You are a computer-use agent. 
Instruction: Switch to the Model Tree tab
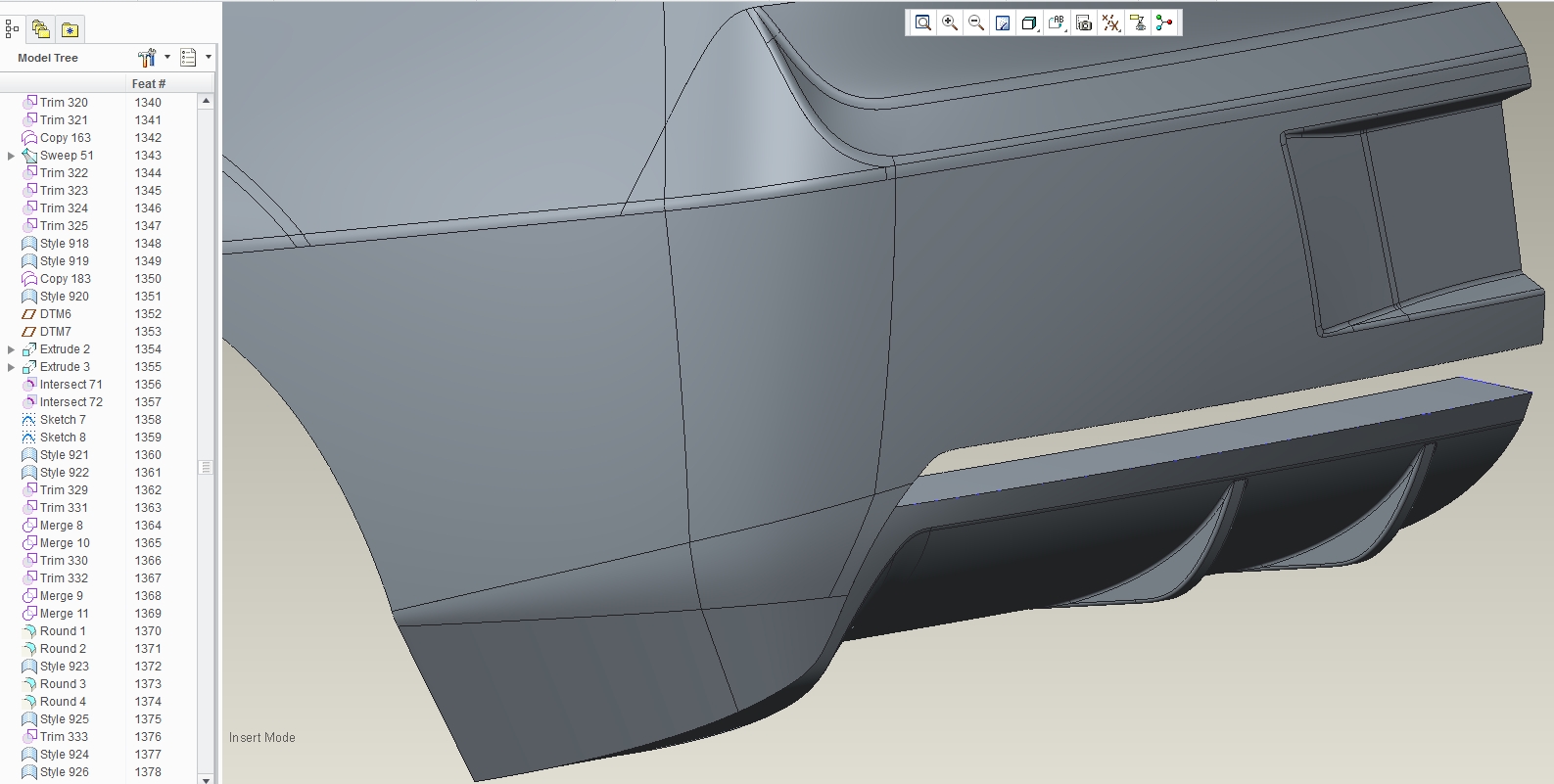pyautogui.click(x=12, y=29)
